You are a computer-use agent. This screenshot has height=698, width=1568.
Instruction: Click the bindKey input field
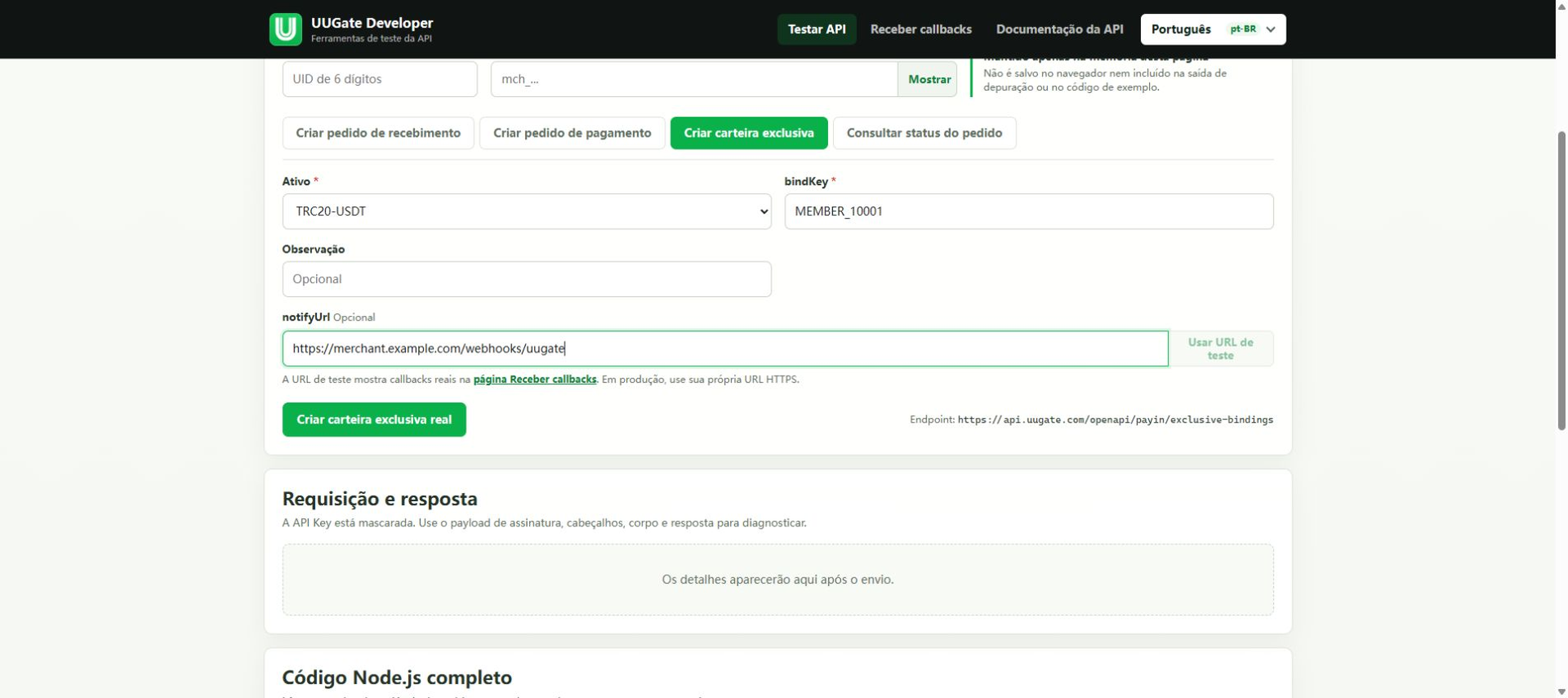[1029, 211]
